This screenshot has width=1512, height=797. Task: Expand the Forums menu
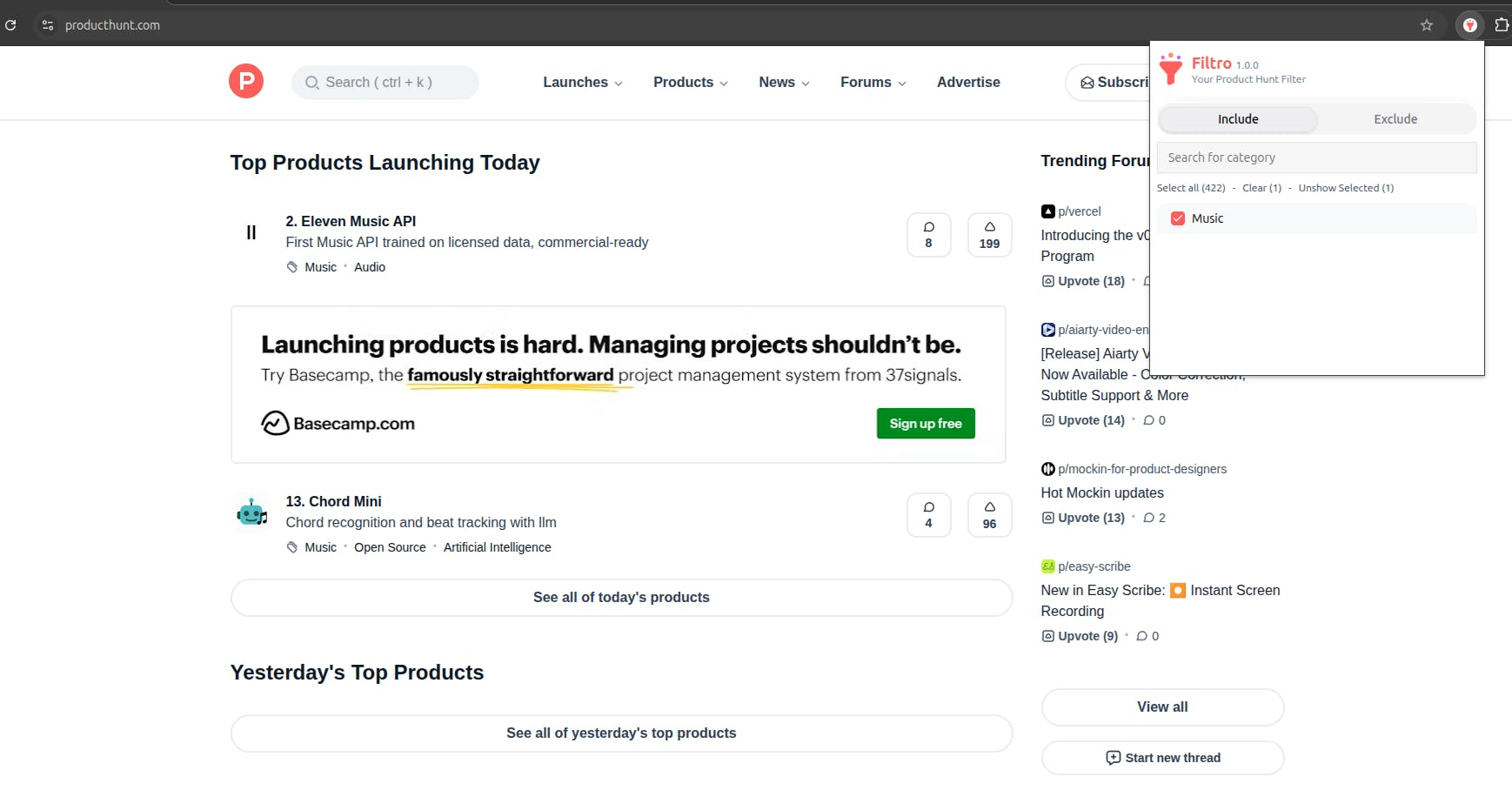point(873,83)
